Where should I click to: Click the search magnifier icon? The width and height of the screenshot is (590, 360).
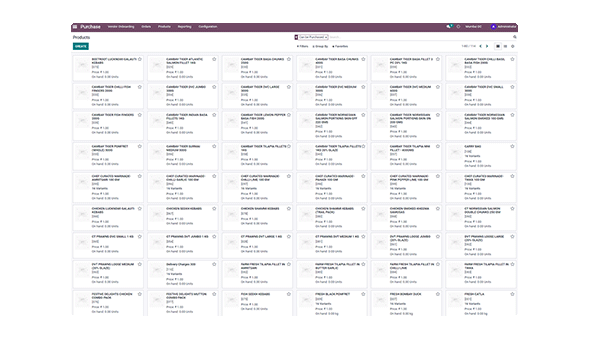pos(515,37)
